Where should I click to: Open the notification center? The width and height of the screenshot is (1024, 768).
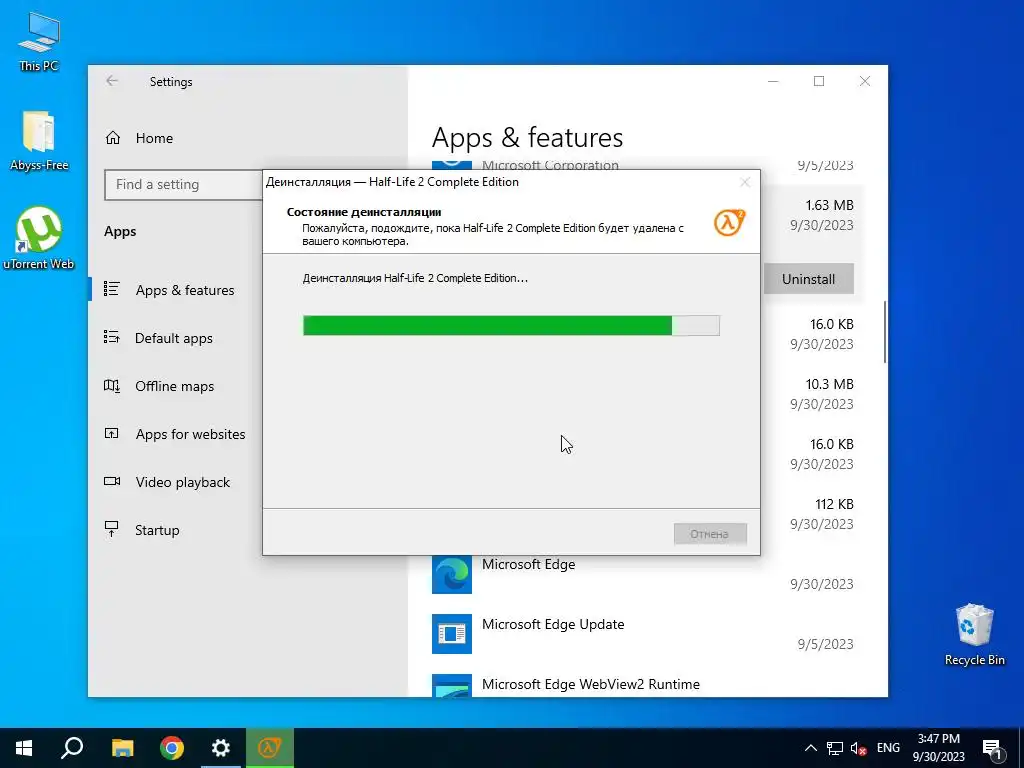(992, 748)
